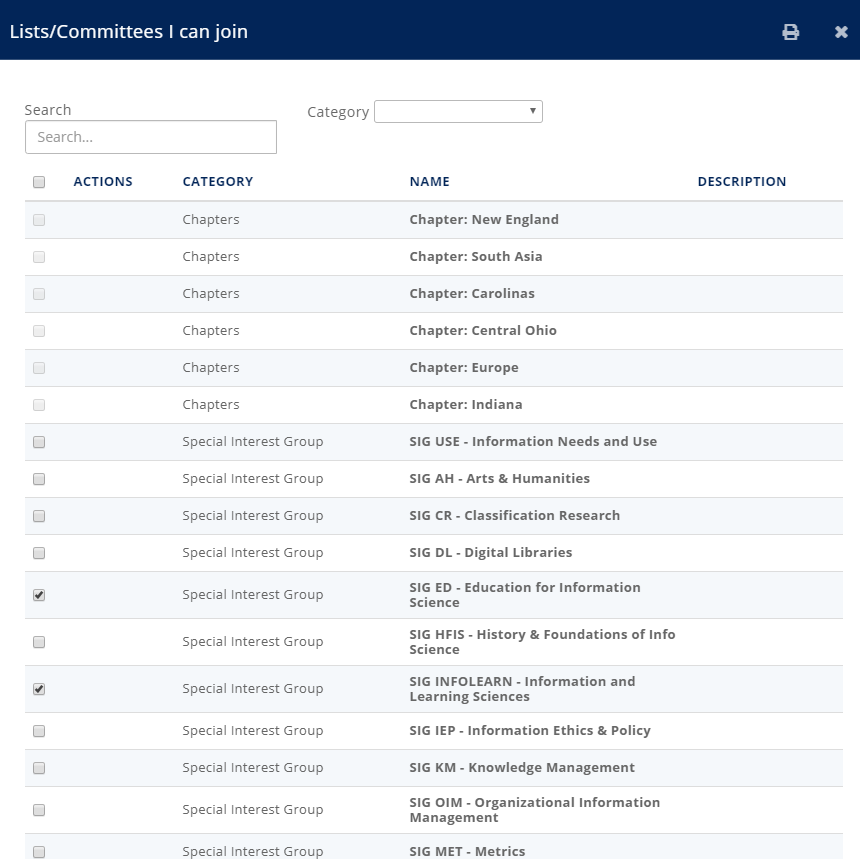The width and height of the screenshot is (860, 859).
Task: Close the Lists/Committees dialog
Action: pos(841,32)
